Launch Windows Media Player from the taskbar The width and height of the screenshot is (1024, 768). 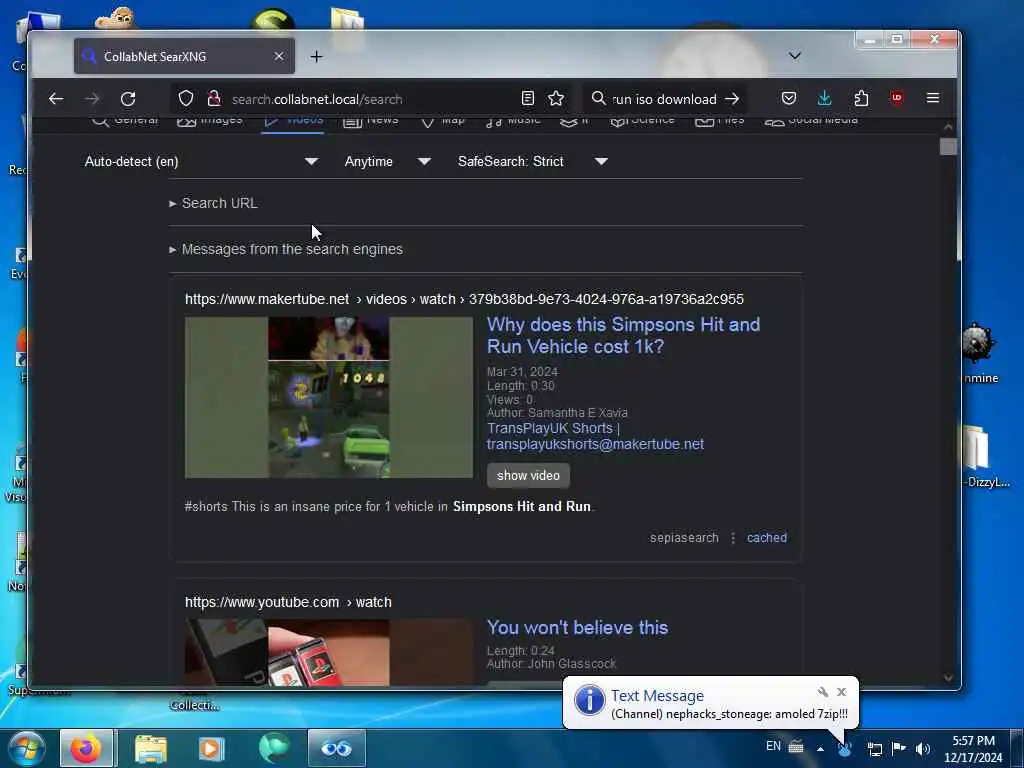click(x=210, y=748)
